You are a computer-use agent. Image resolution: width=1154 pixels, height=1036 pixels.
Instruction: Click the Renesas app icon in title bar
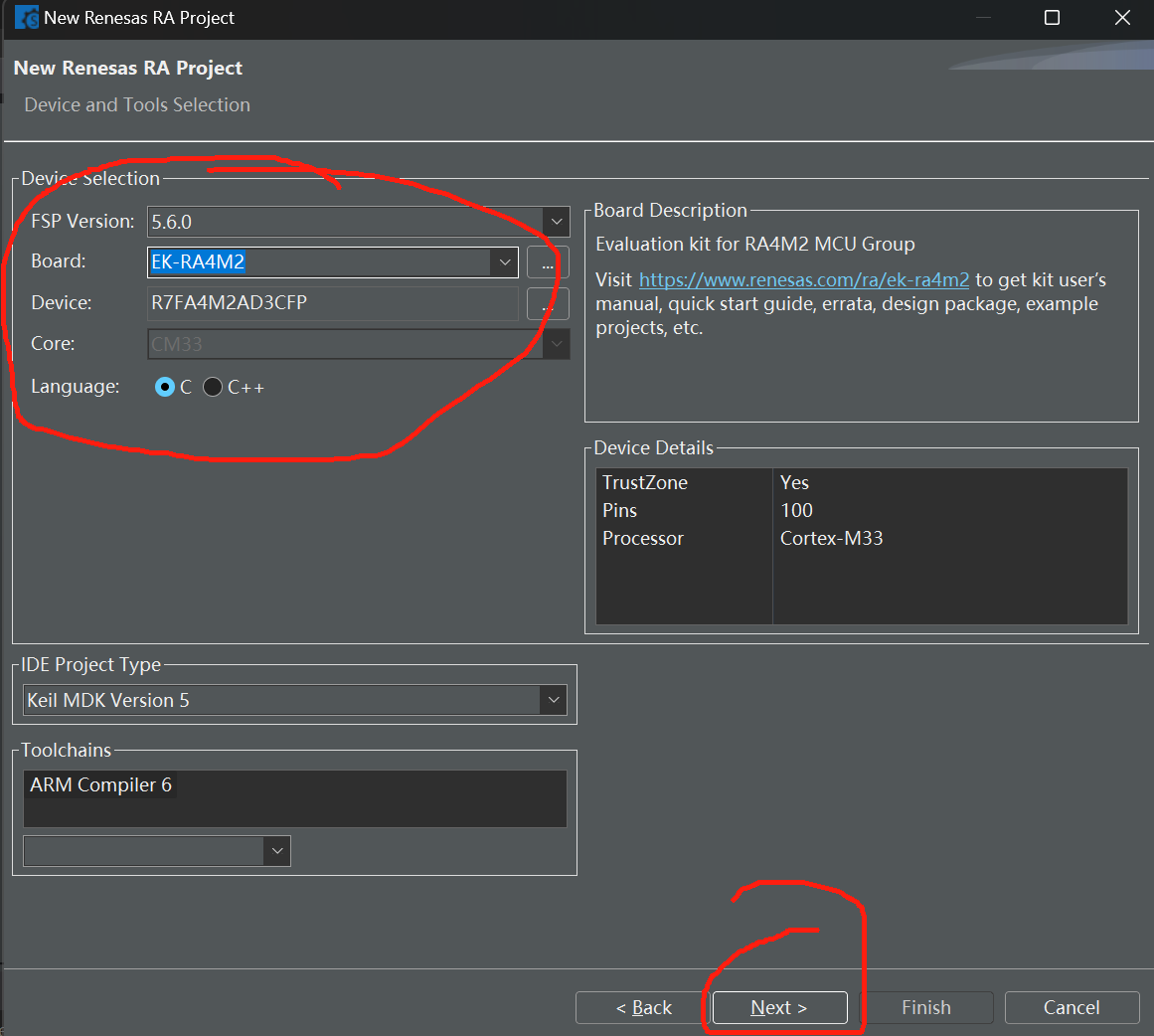point(27,17)
